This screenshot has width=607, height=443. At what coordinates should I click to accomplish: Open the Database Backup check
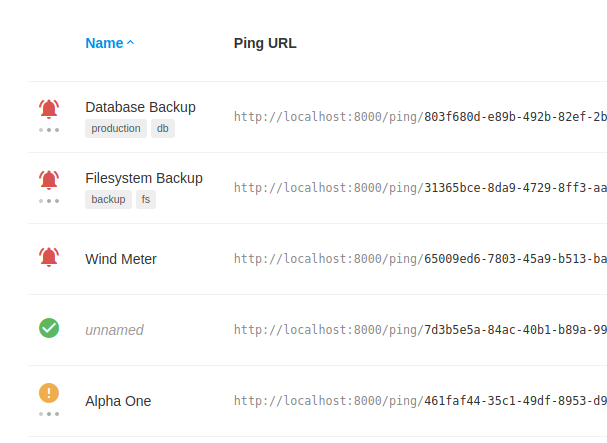point(140,107)
